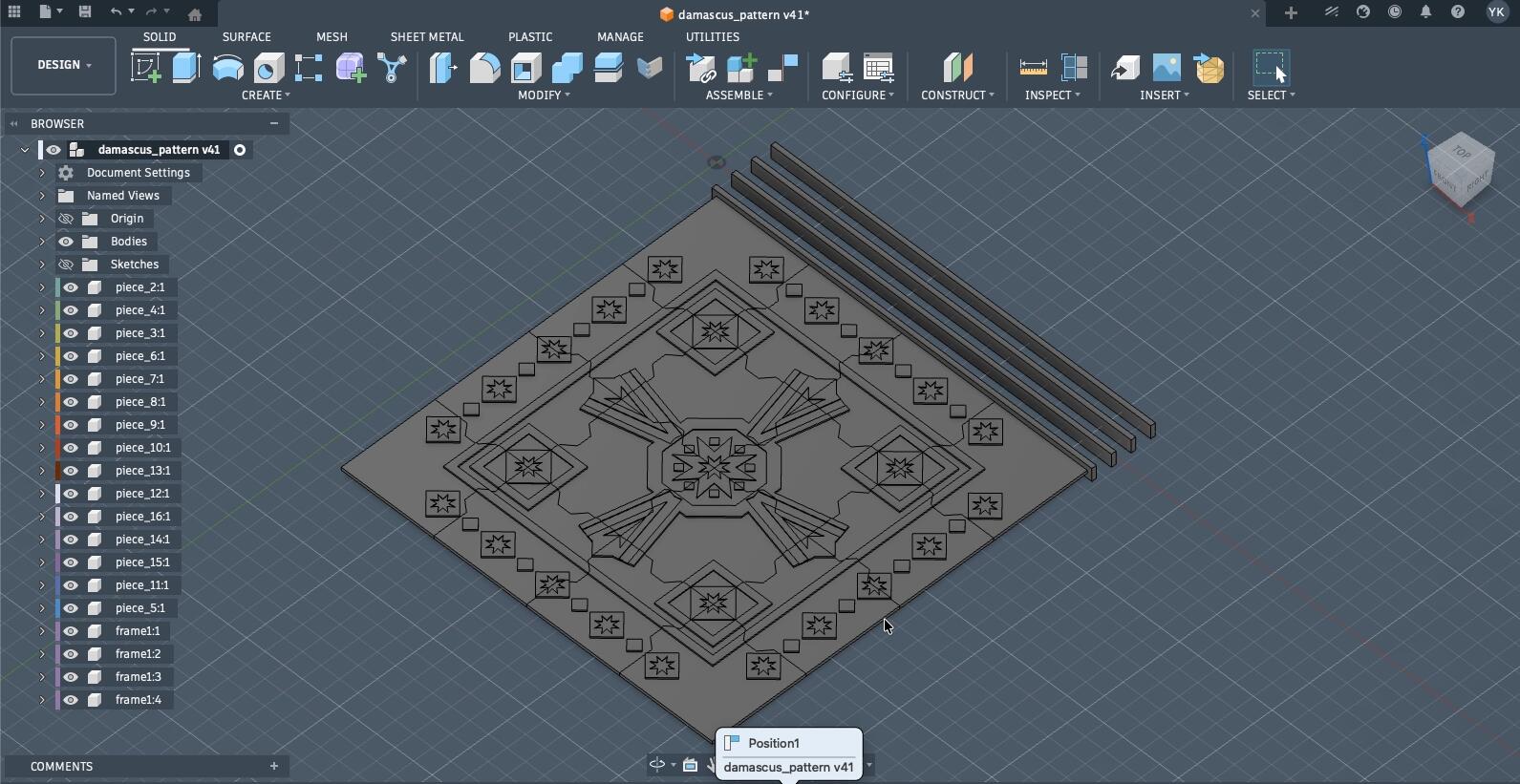
Task: Open the Rectangular Pattern tool
Action: (x=309, y=68)
